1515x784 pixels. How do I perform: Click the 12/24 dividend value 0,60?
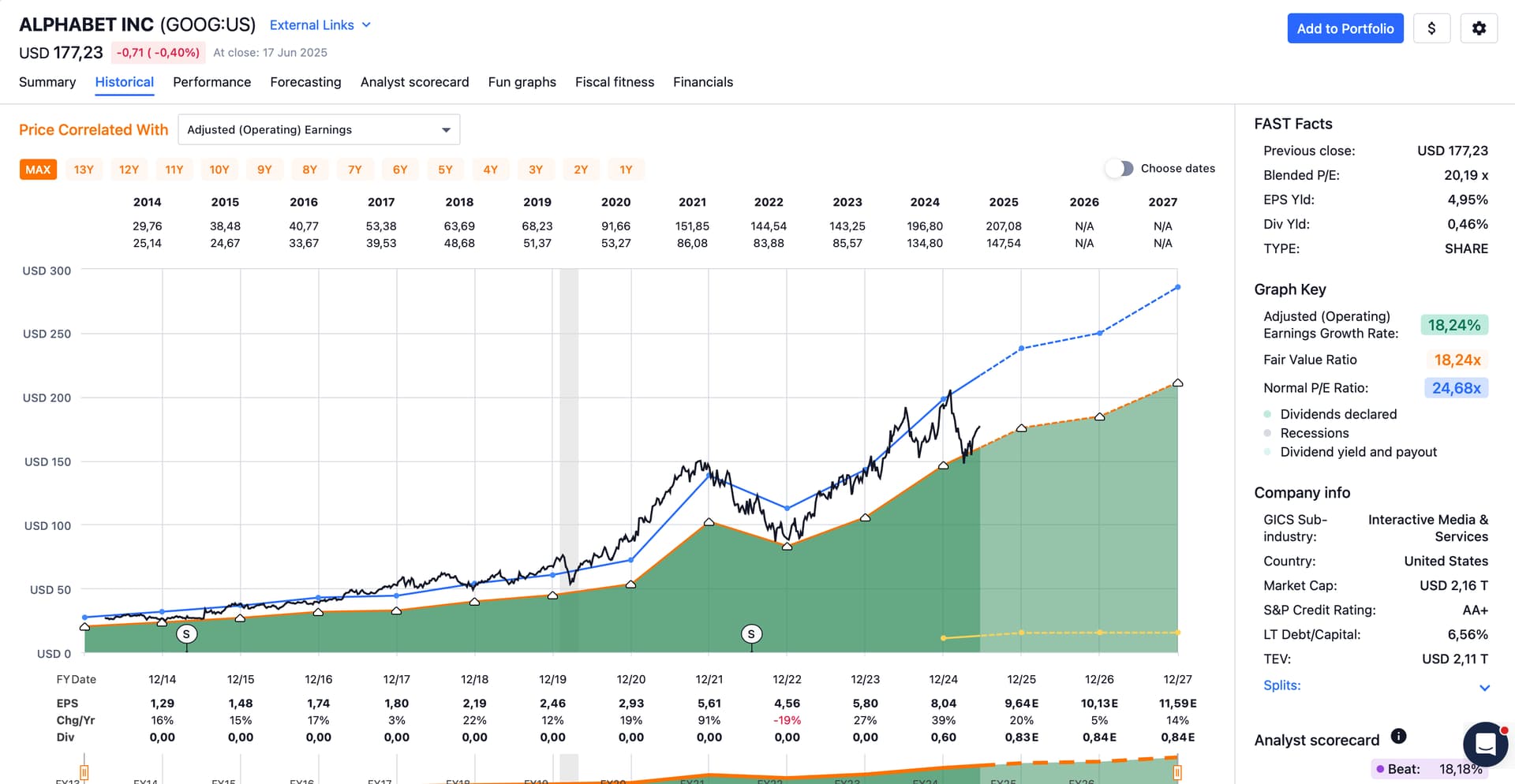click(944, 737)
